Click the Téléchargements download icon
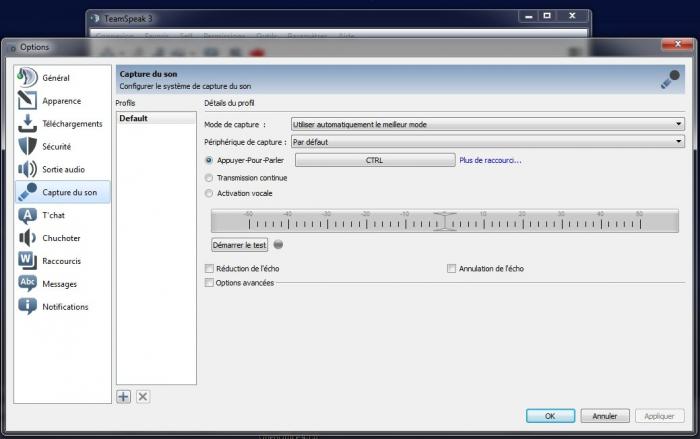 [x=27, y=123]
